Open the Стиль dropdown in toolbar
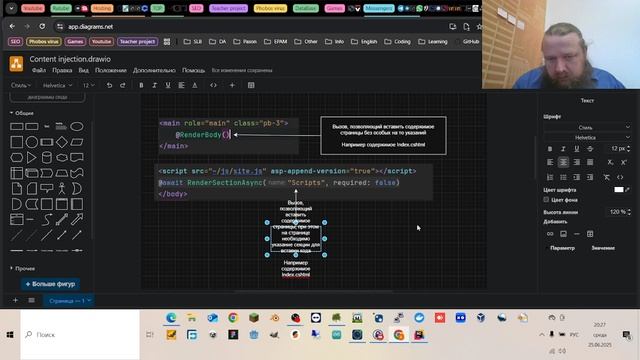 20,85
